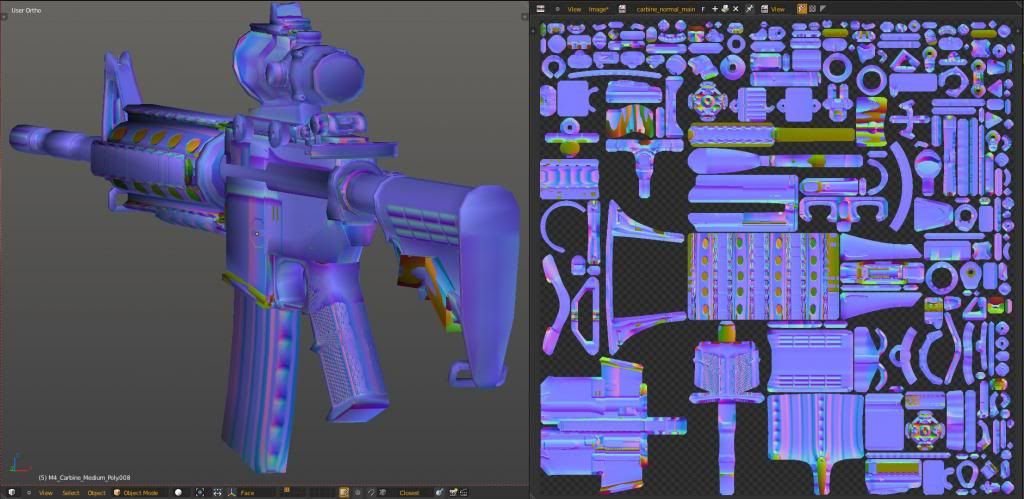Image resolution: width=1024 pixels, height=499 pixels.
Task: Open the Select menu in the 3D viewport
Action: click(71, 492)
